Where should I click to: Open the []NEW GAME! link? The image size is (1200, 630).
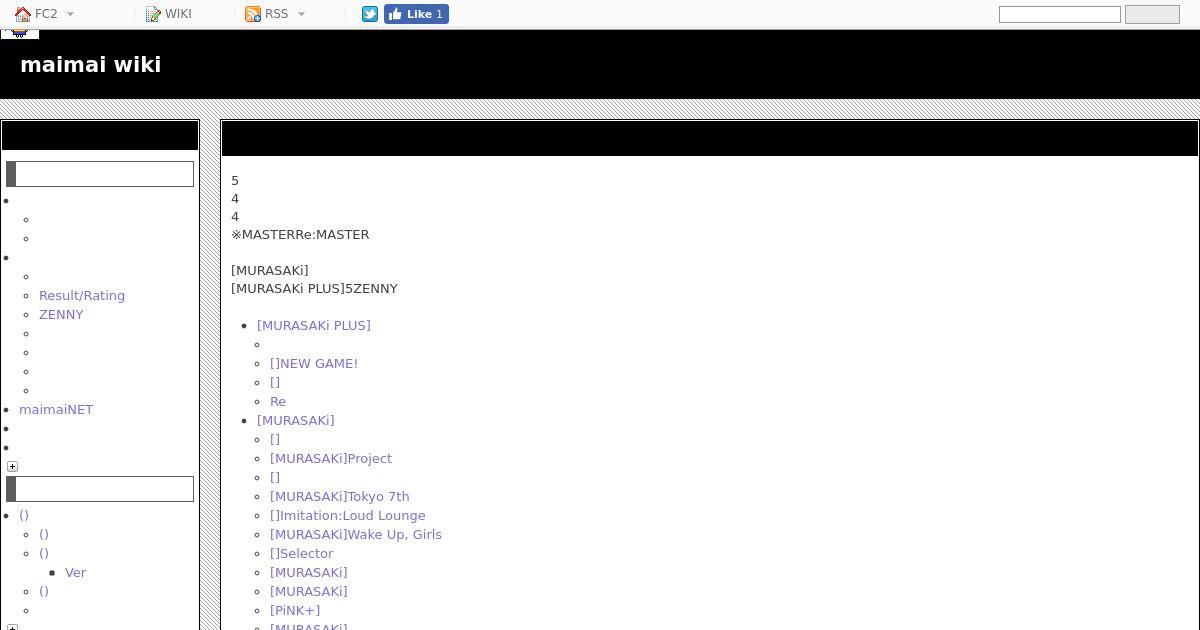pyautogui.click(x=314, y=363)
